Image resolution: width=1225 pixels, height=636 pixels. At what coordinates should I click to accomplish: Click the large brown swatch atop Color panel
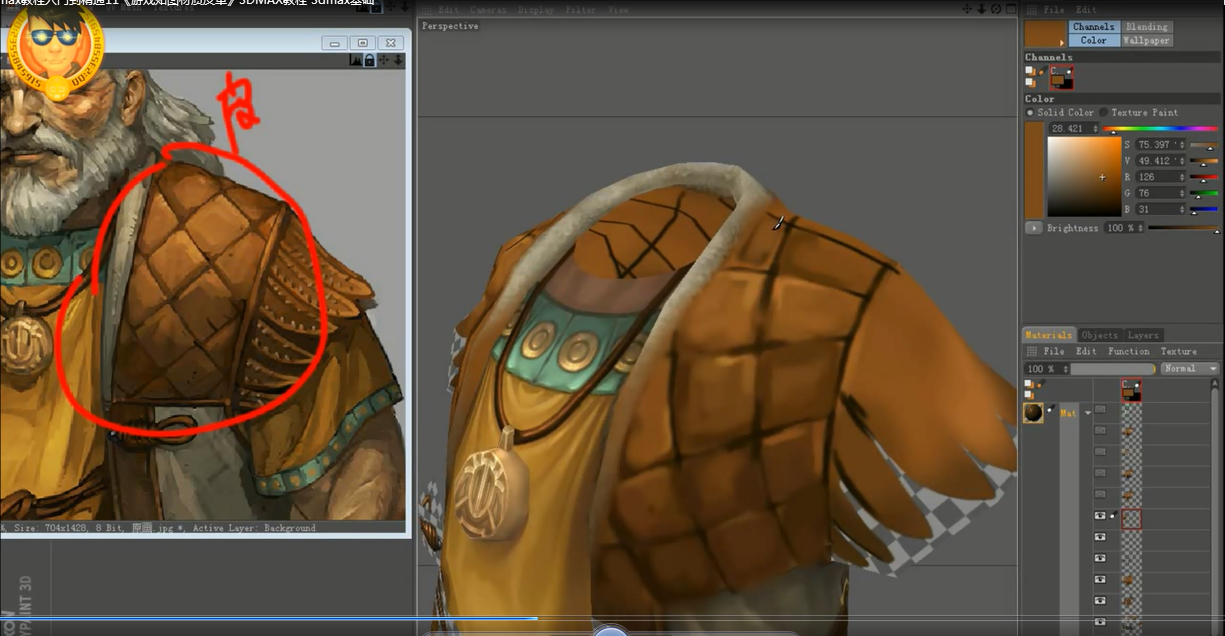coord(1046,34)
